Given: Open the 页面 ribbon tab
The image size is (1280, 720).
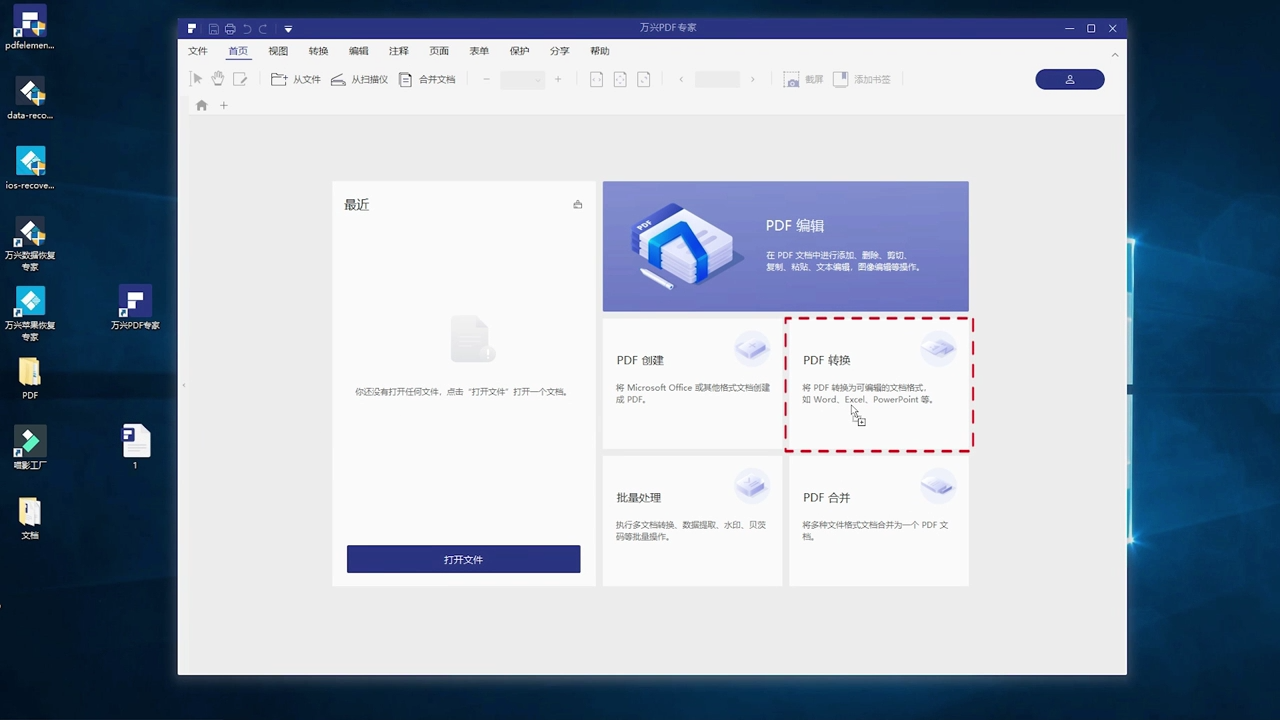Looking at the screenshot, I should (439, 51).
